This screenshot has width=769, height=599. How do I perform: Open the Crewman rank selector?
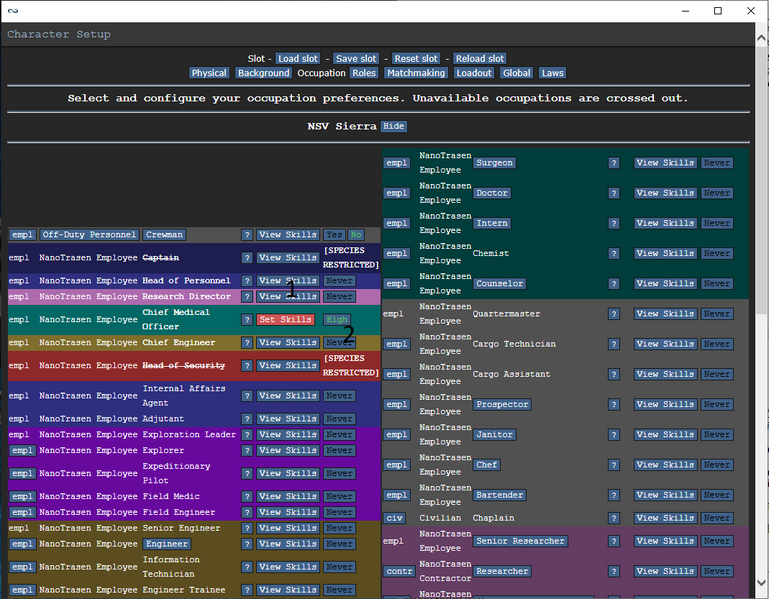163,235
